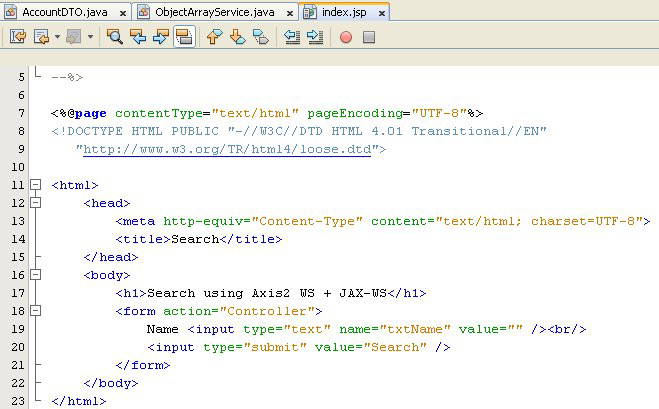Image resolution: width=659 pixels, height=409 pixels.
Task: Collapse the head fold on line 12
Action: (x=36, y=203)
